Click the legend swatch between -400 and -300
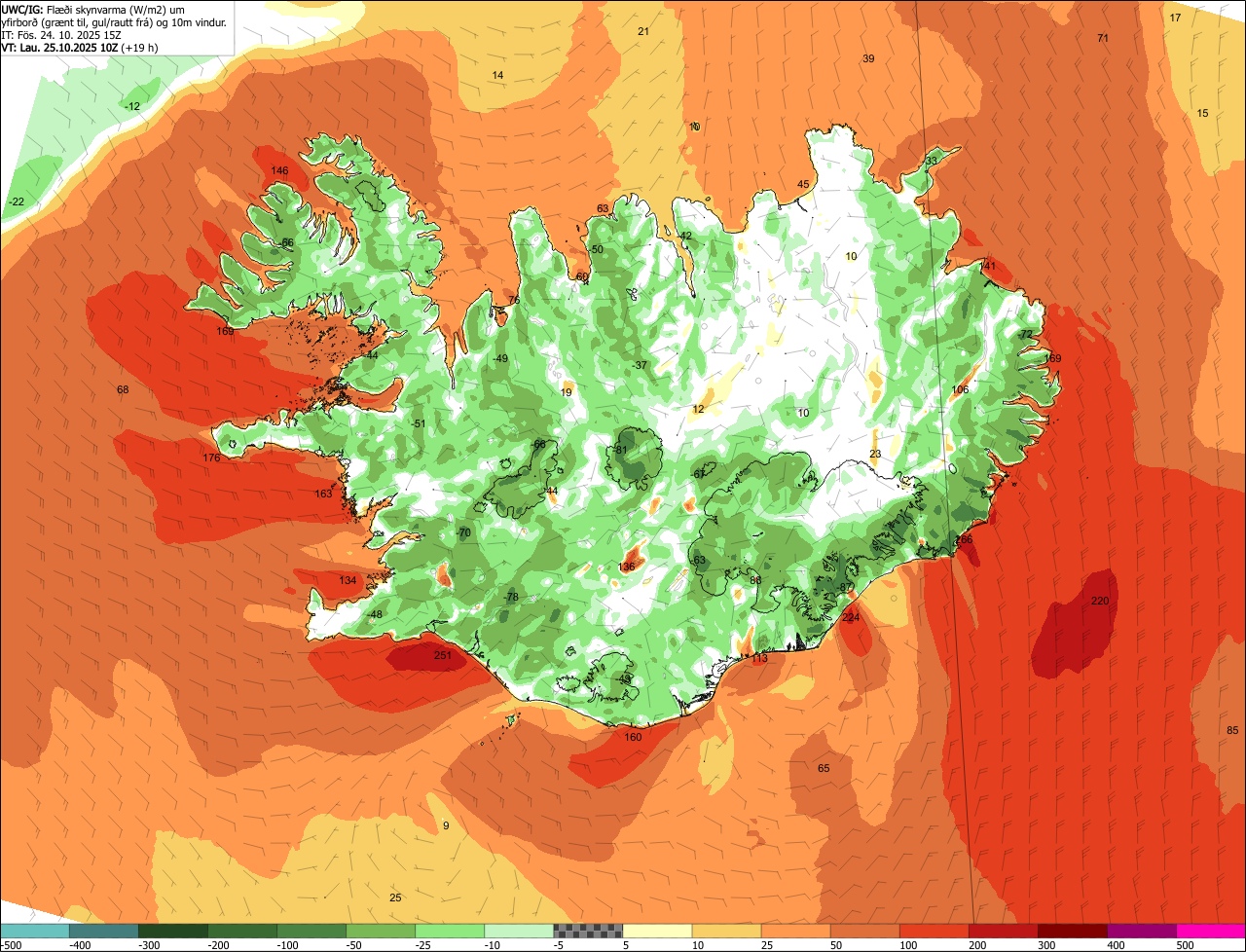Image resolution: width=1246 pixels, height=952 pixels. point(104,931)
